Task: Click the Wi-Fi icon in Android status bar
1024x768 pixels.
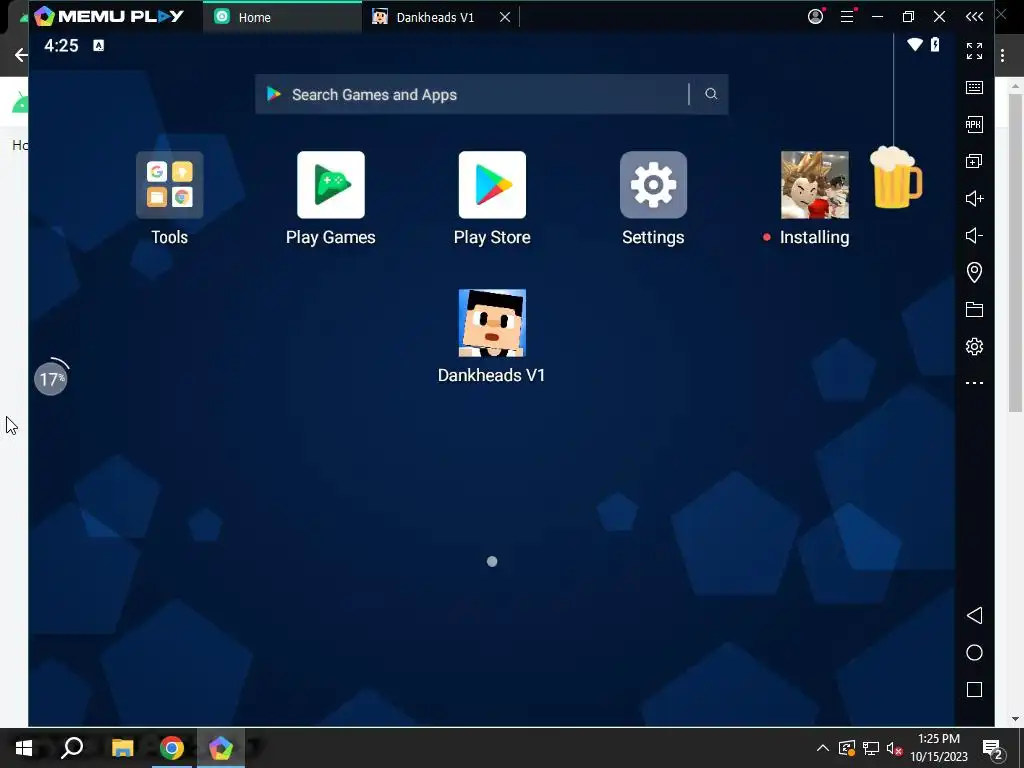Action: click(914, 44)
